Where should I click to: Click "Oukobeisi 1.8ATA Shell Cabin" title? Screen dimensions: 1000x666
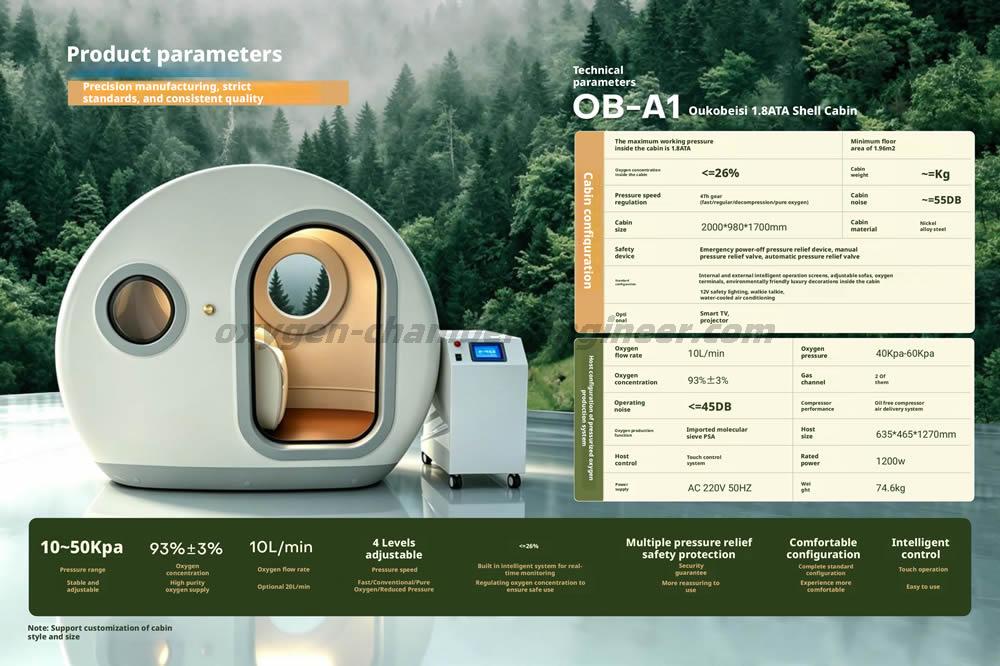772,110
